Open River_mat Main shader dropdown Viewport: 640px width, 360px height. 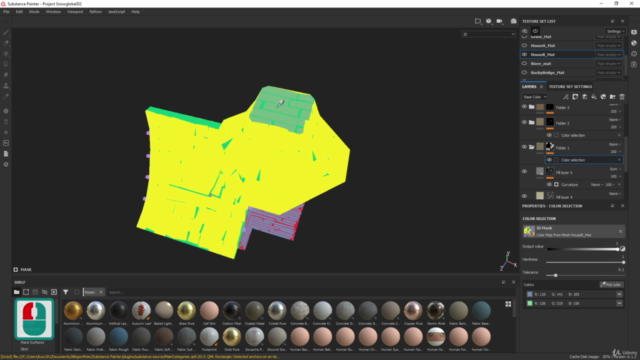[x=609, y=63]
